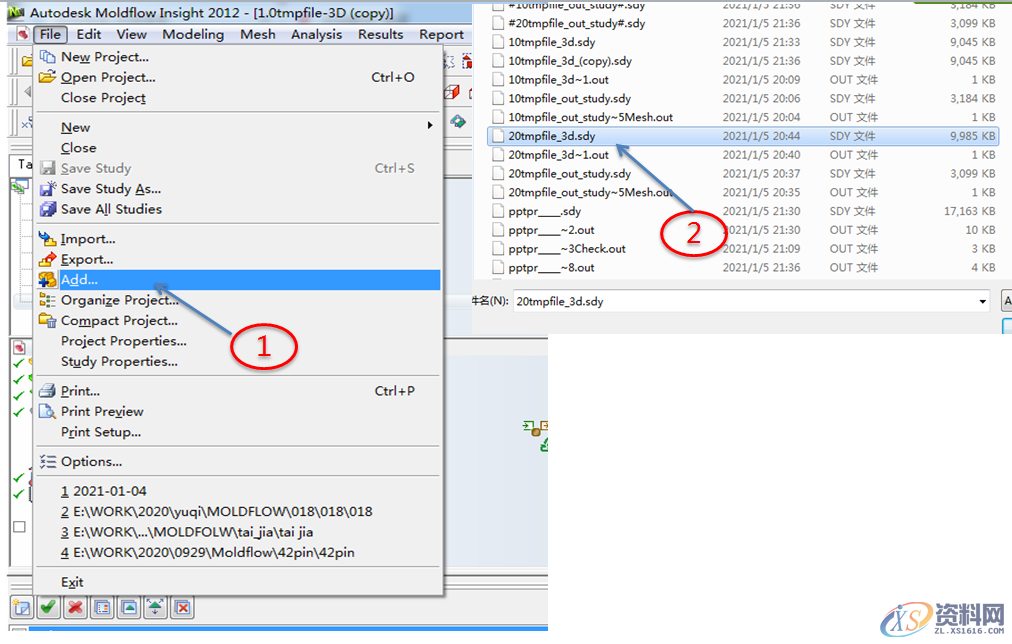This screenshot has width=1012, height=644.
Task: Click the green checkmark icon in bottom toolbar
Action: [x=47, y=607]
